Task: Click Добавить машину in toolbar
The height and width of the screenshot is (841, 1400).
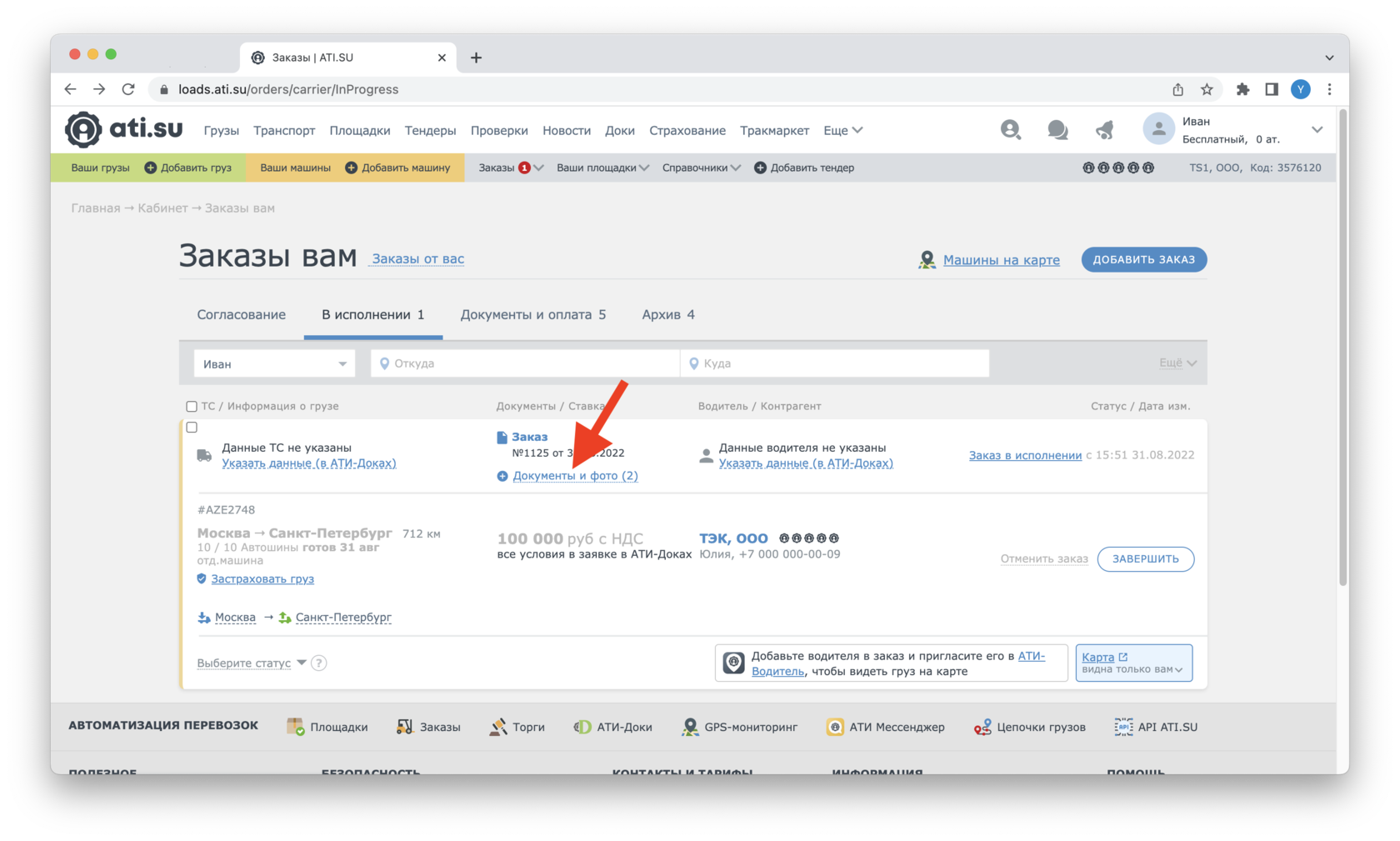Action: coord(397,168)
